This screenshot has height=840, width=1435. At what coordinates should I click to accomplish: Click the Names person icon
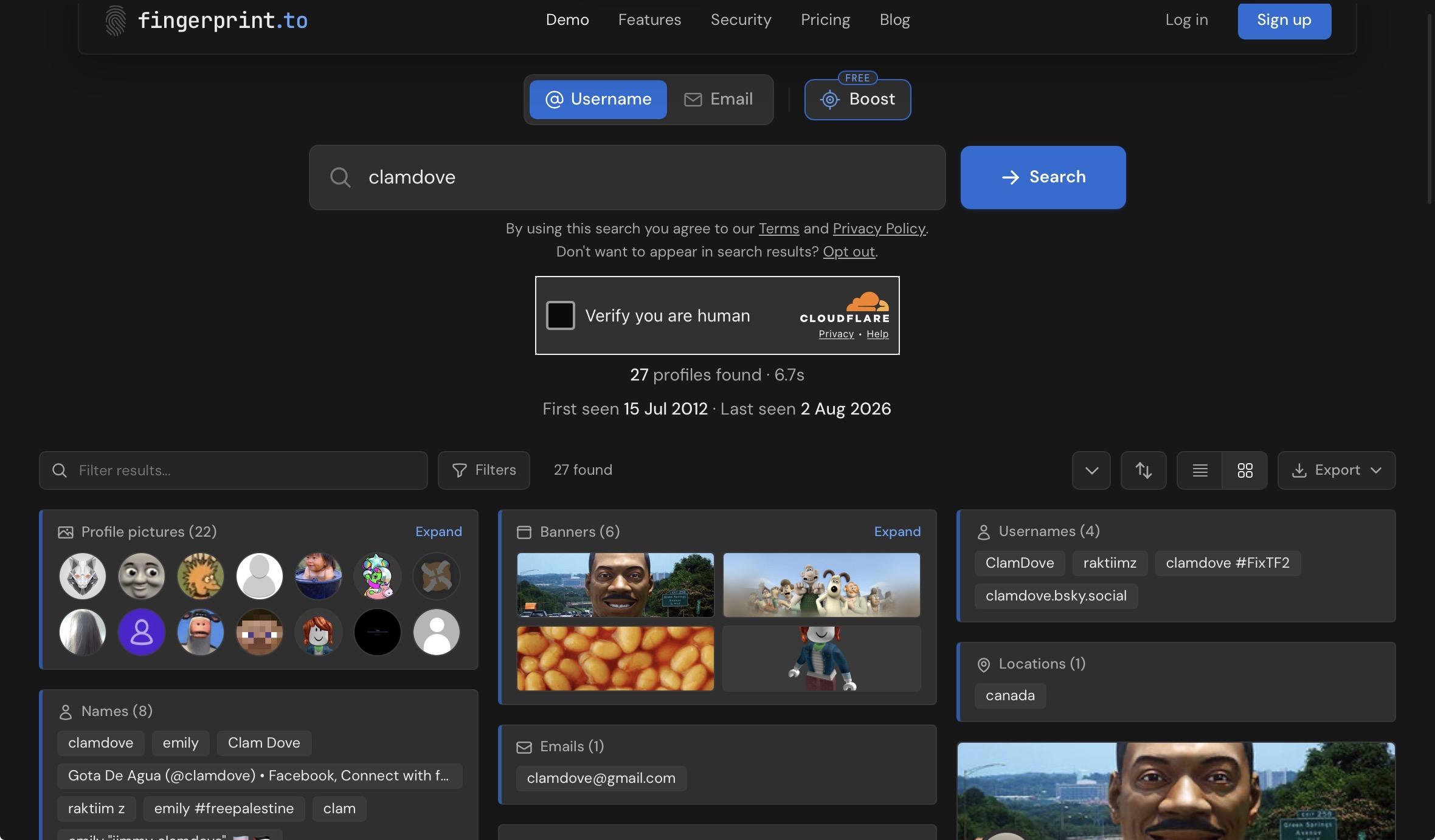click(65, 712)
